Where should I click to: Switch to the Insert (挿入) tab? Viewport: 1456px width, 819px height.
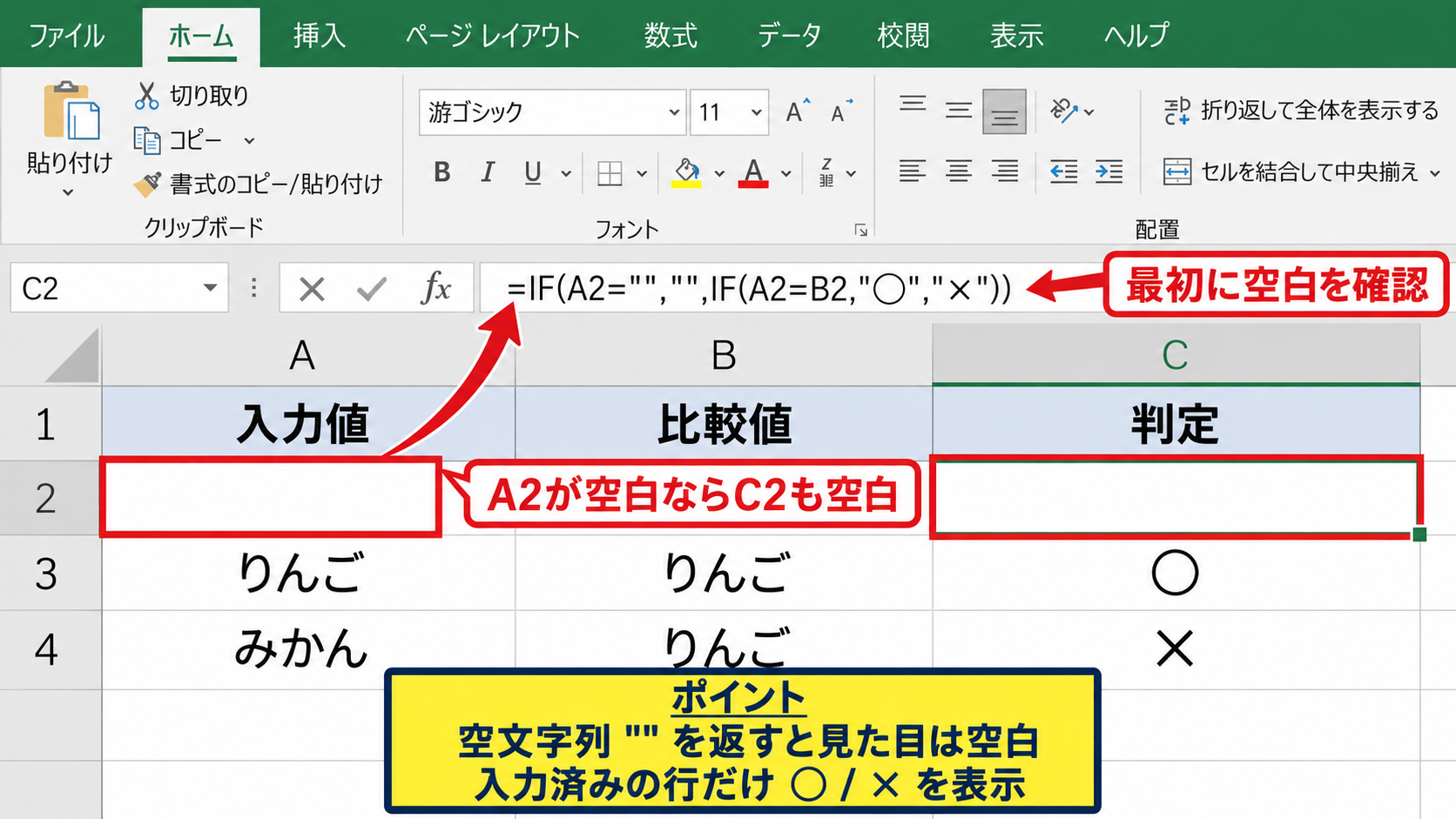pos(320,36)
